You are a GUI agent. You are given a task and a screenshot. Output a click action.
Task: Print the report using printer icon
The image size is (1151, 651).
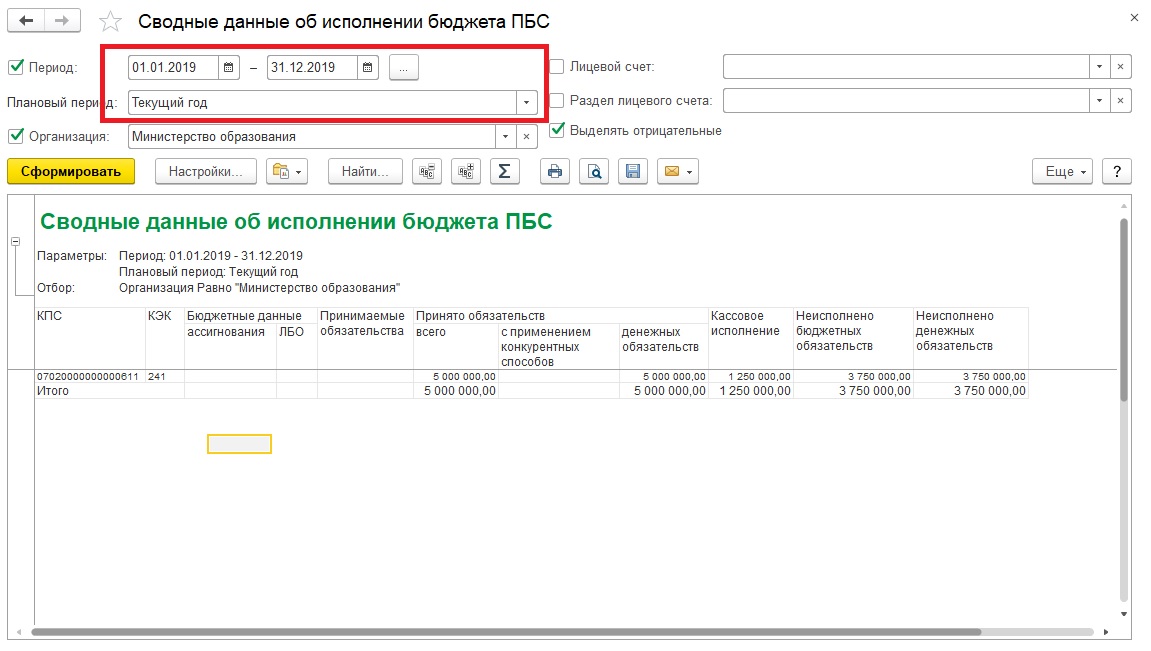pyautogui.click(x=555, y=172)
